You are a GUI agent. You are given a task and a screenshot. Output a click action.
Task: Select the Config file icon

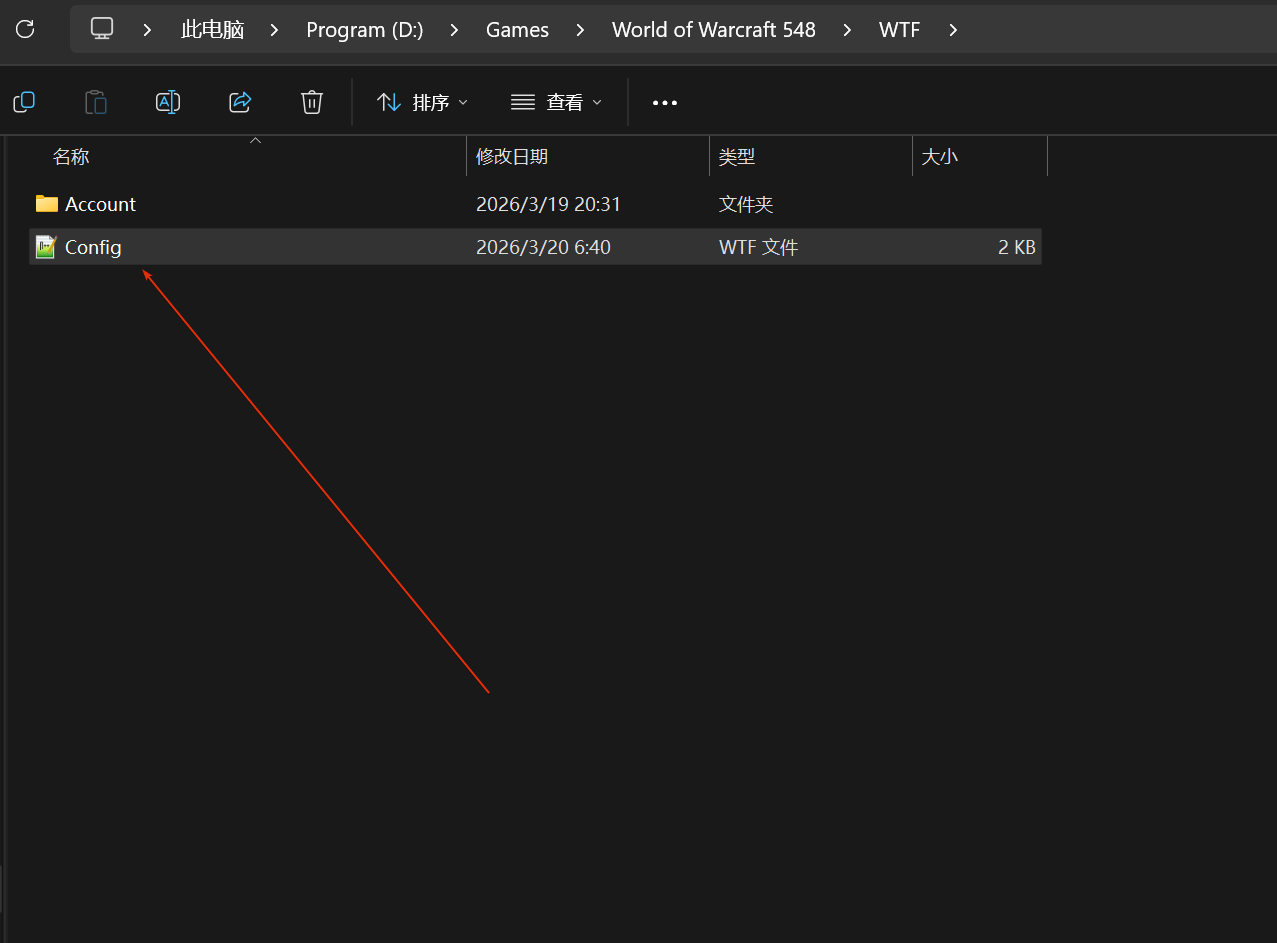(x=46, y=247)
